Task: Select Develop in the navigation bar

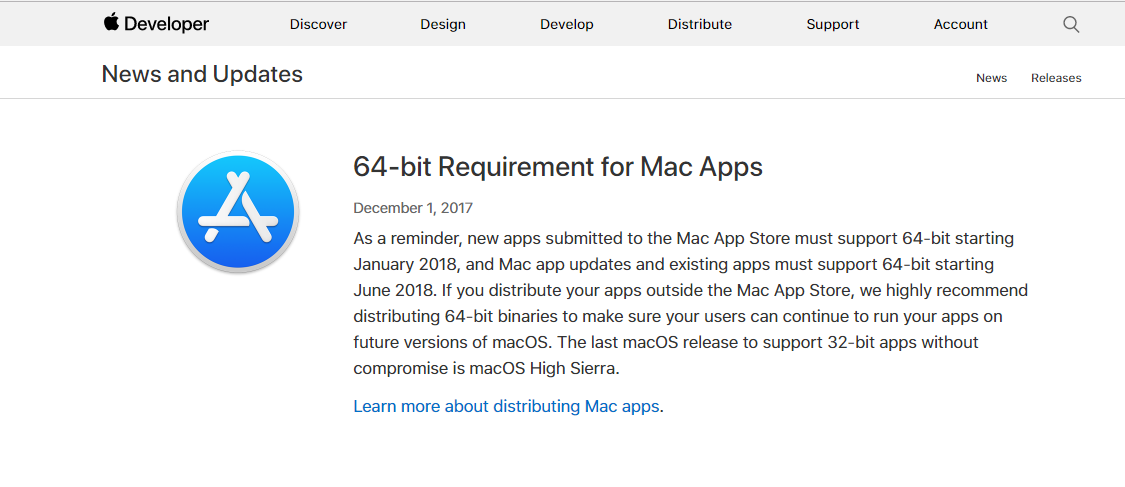Action: [567, 24]
